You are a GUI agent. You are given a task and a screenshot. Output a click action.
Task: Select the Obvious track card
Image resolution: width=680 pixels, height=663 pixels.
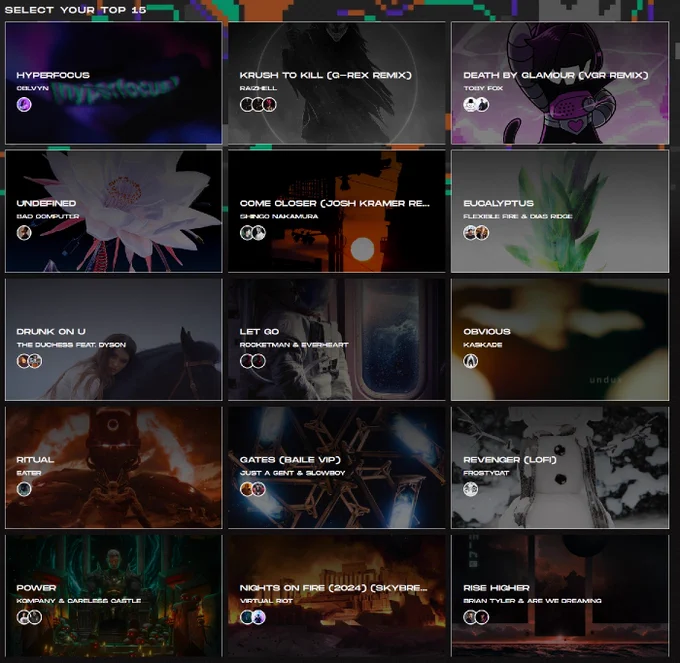coord(560,339)
